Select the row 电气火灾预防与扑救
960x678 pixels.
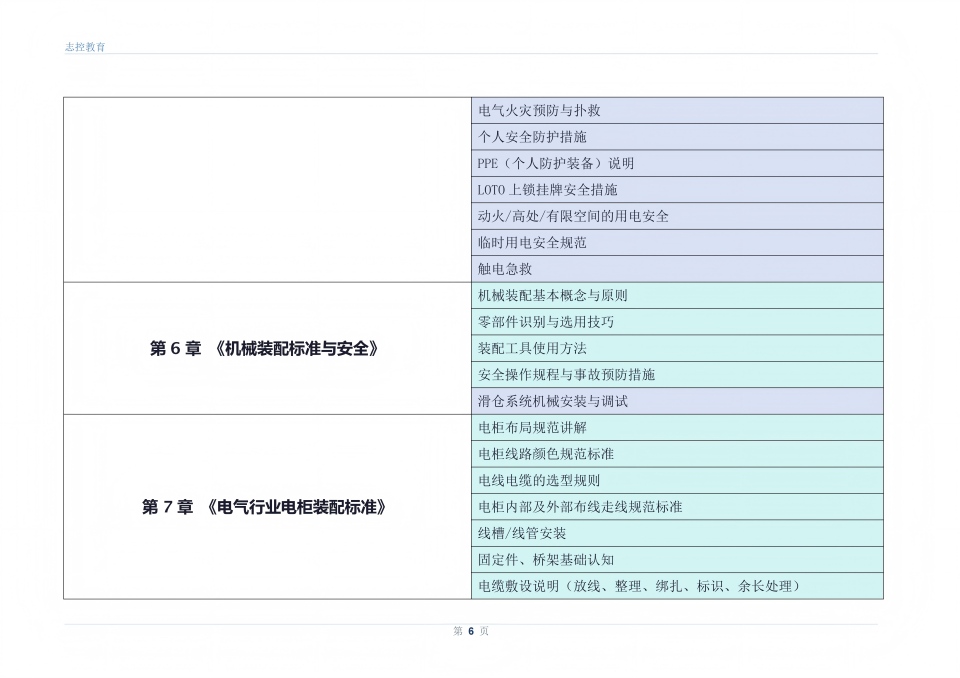[x=677, y=111]
